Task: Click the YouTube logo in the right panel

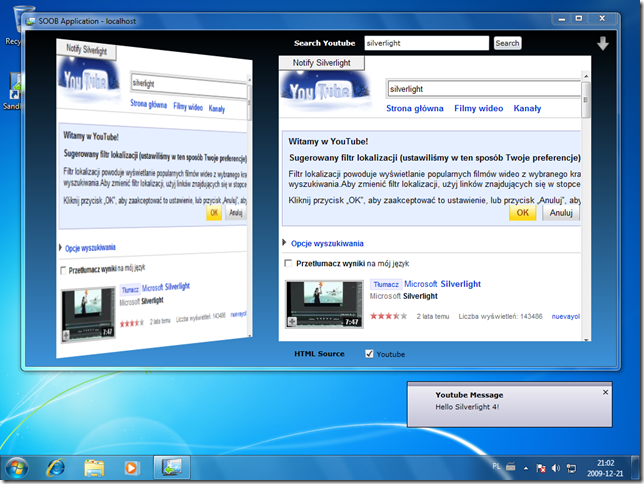Action: click(x=325, y=91)
